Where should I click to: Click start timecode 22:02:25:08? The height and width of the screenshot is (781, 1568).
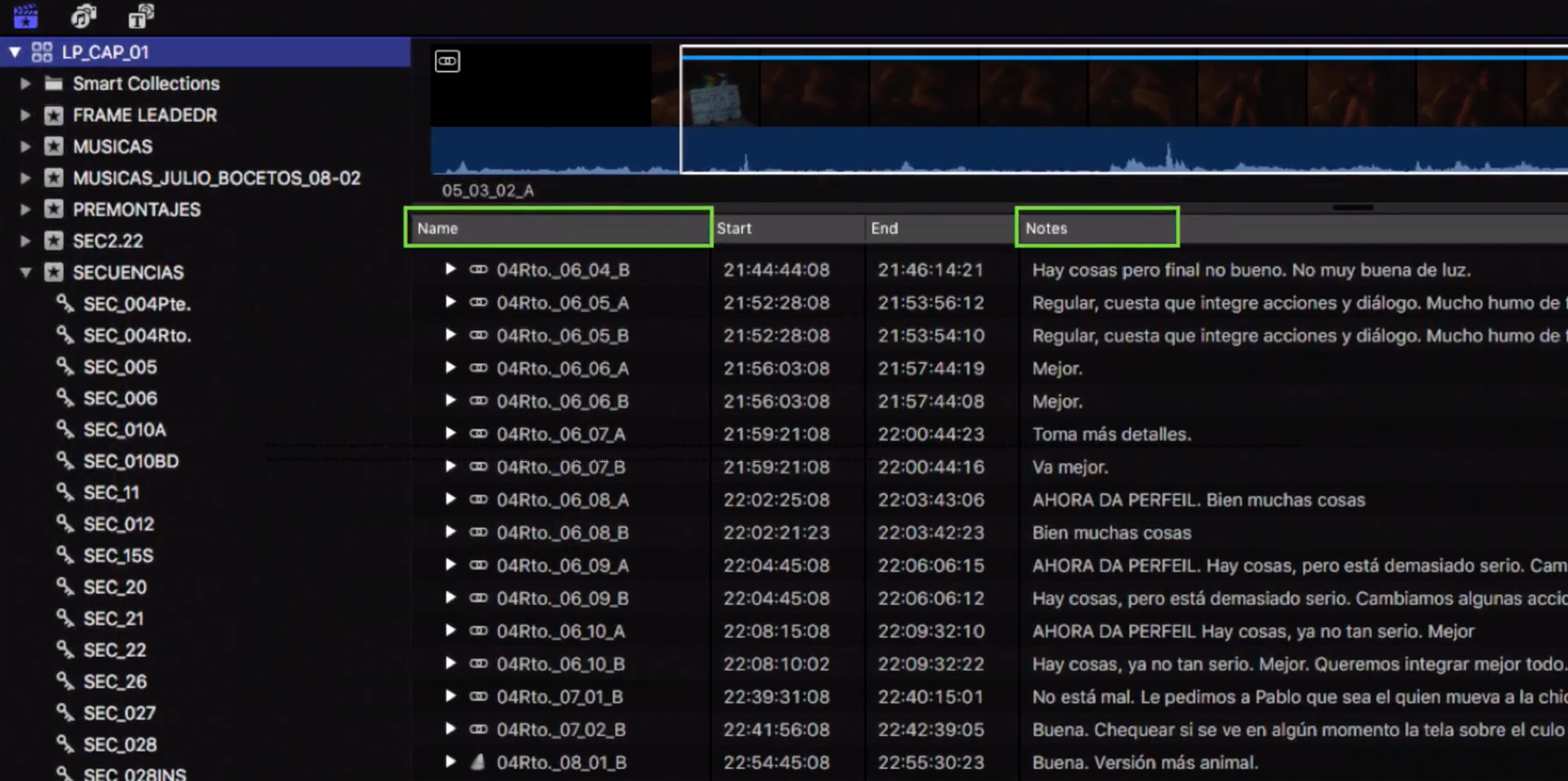click(776, 500)
